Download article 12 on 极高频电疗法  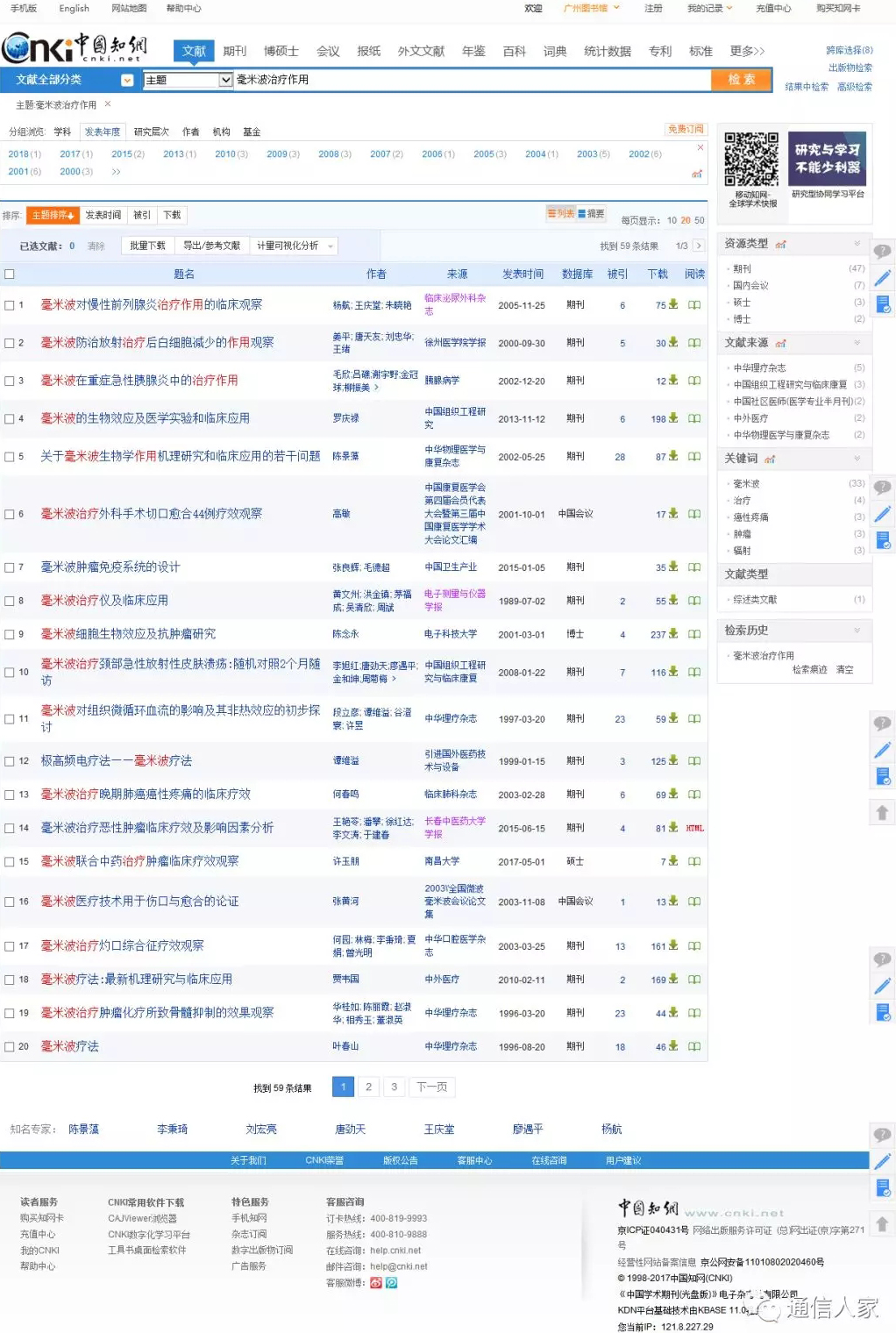click(x=673, y=760)
